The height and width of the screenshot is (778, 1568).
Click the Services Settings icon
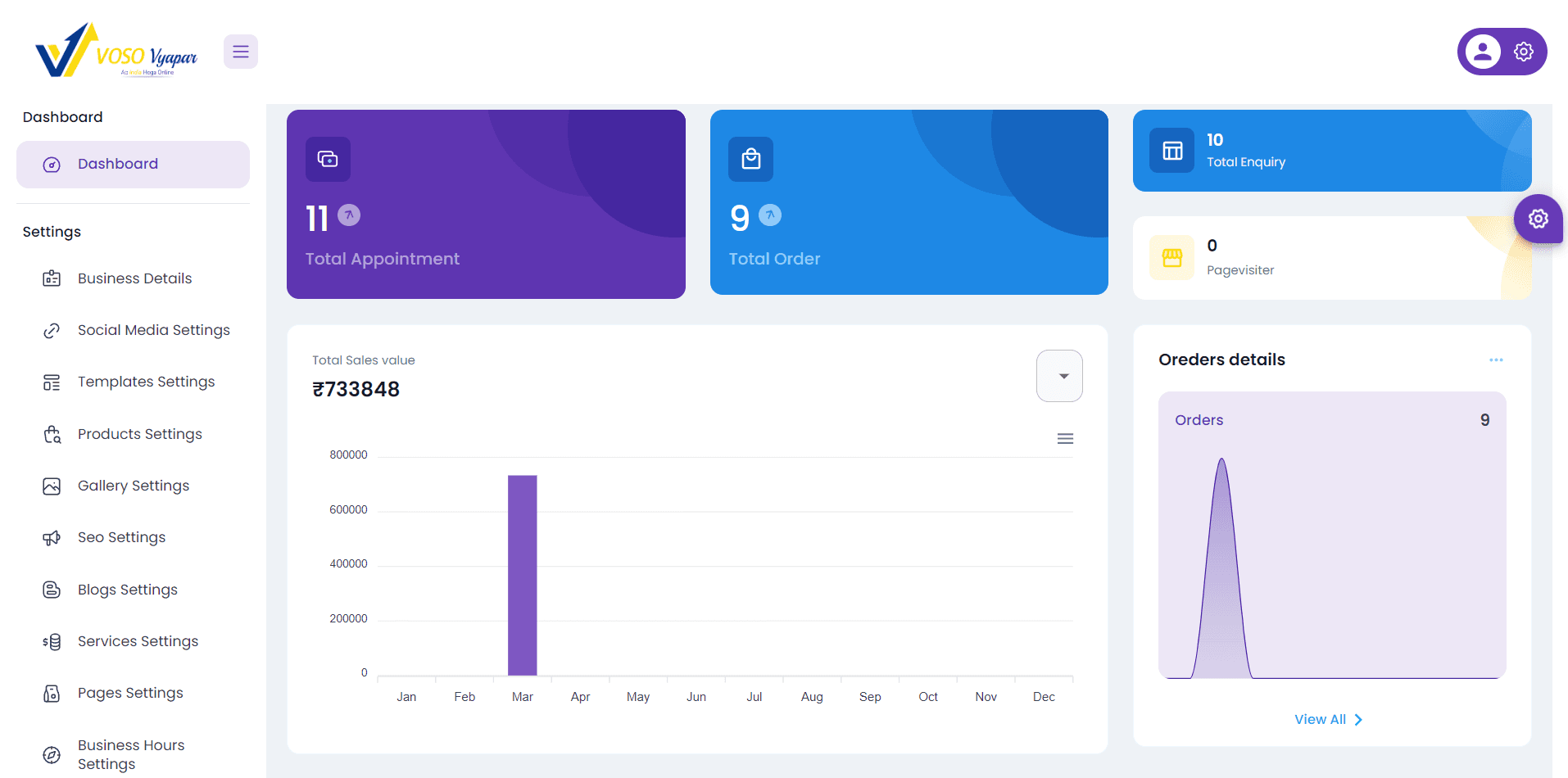click(52, 641)
